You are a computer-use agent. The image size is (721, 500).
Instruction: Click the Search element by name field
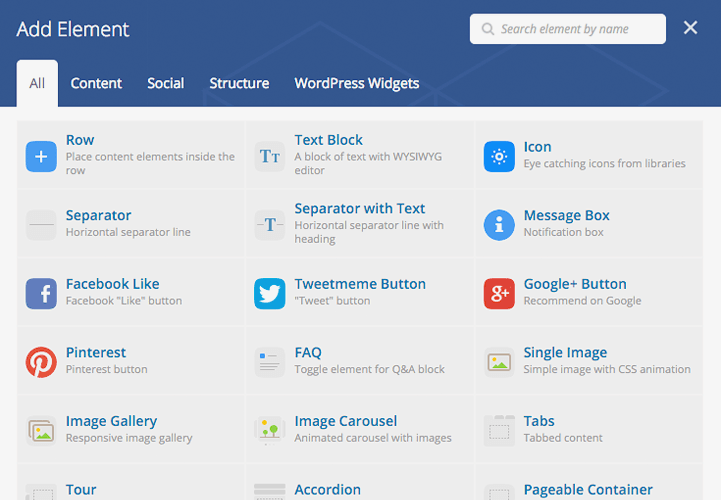[x=567, y=29]
